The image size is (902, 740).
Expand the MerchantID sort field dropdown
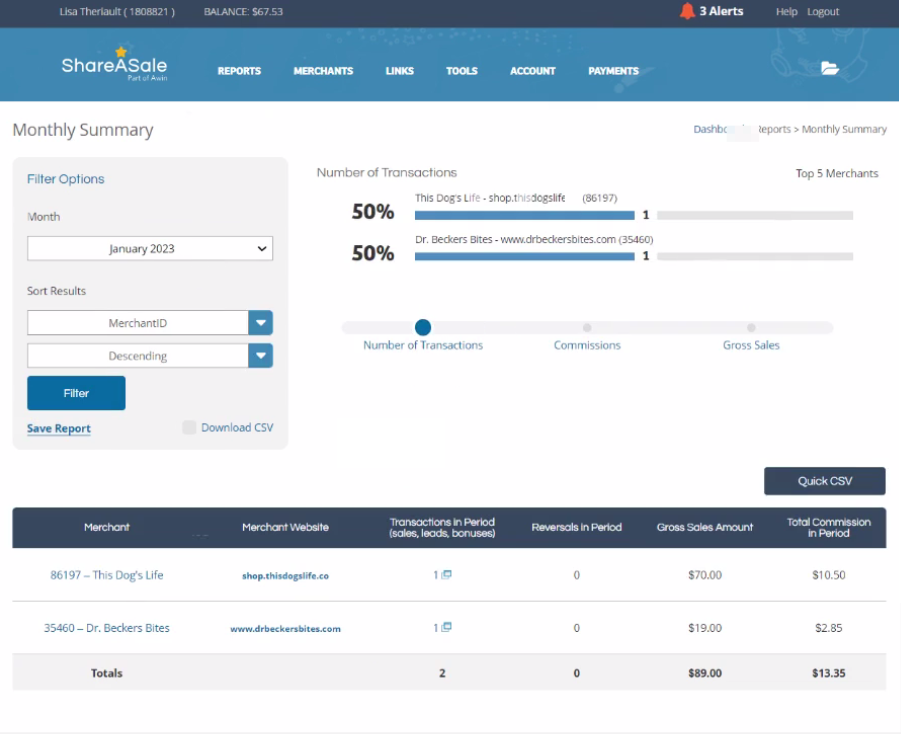[x=261, y=323]
